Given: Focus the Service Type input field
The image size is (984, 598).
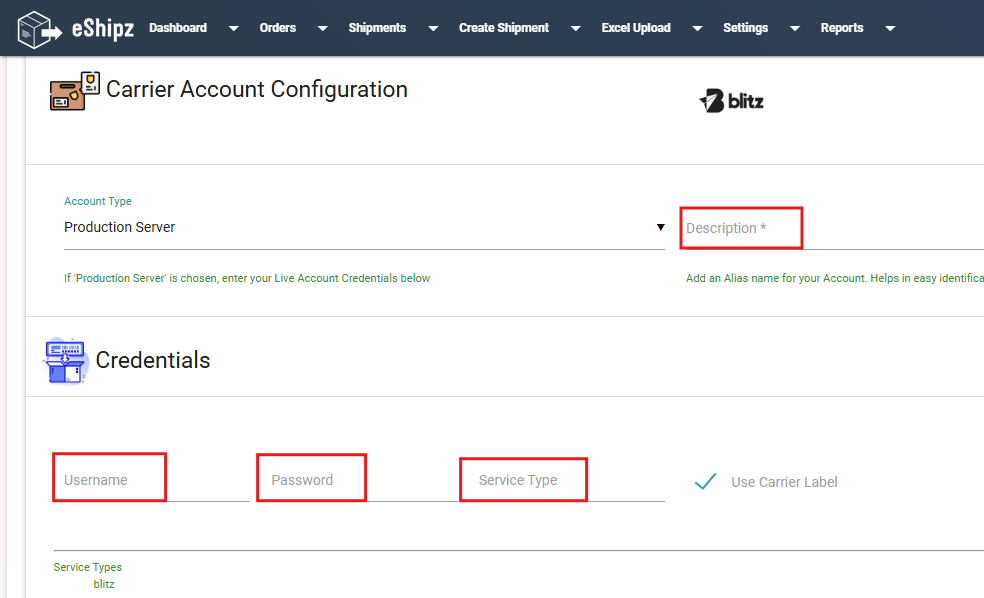Looking at the screenshot, I should (x=563, y=481).
